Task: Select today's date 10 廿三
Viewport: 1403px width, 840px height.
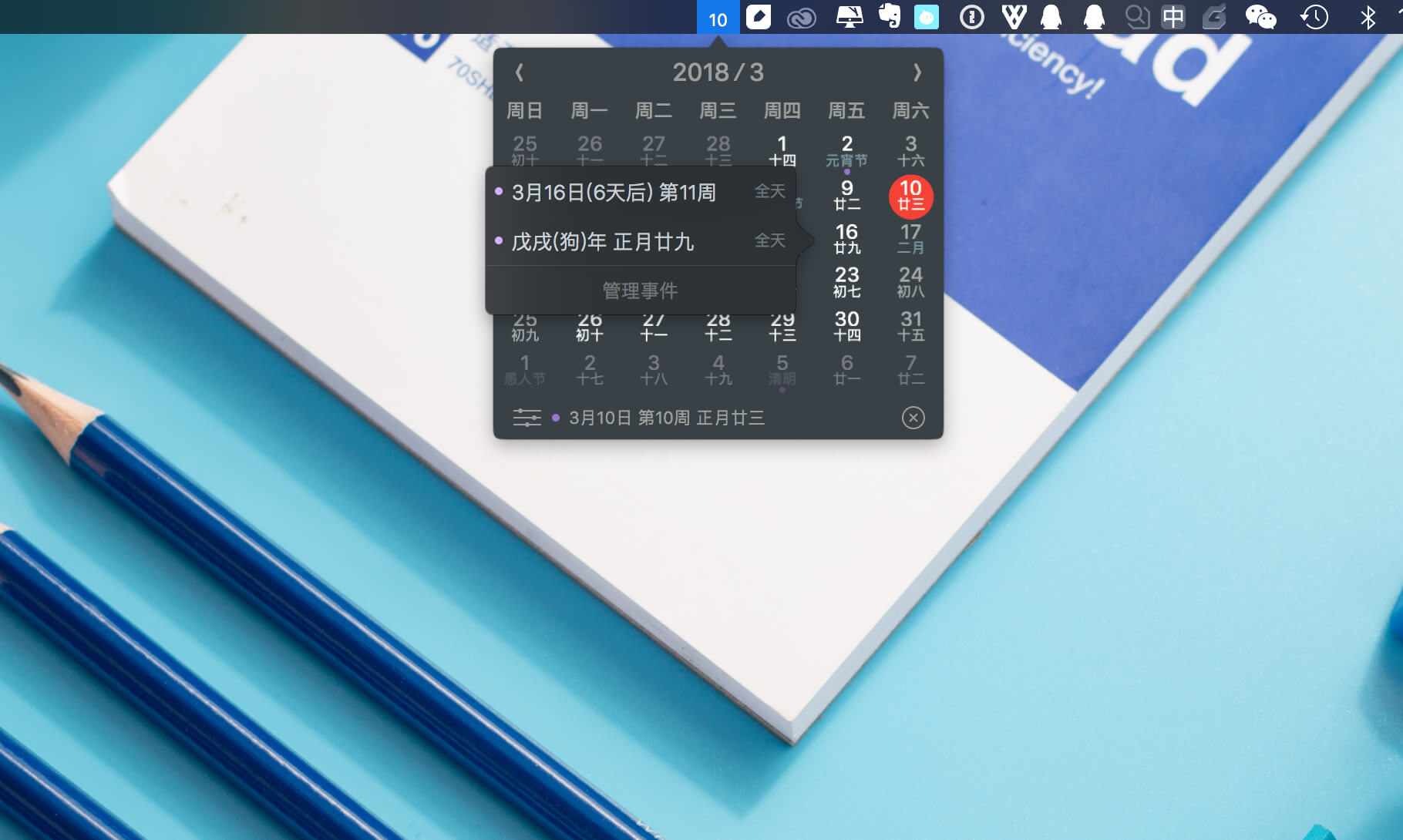Action: [x=911, y=196]
